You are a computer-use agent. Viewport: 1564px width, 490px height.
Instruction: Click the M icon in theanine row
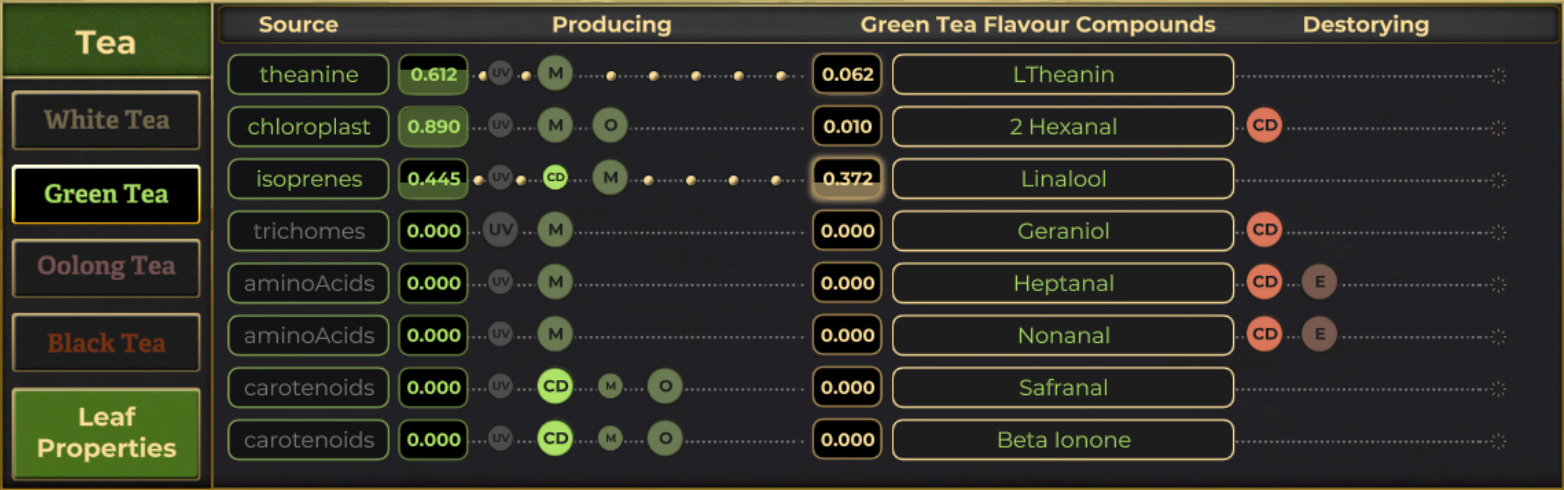pyautogui.click(x=555, y=74)
